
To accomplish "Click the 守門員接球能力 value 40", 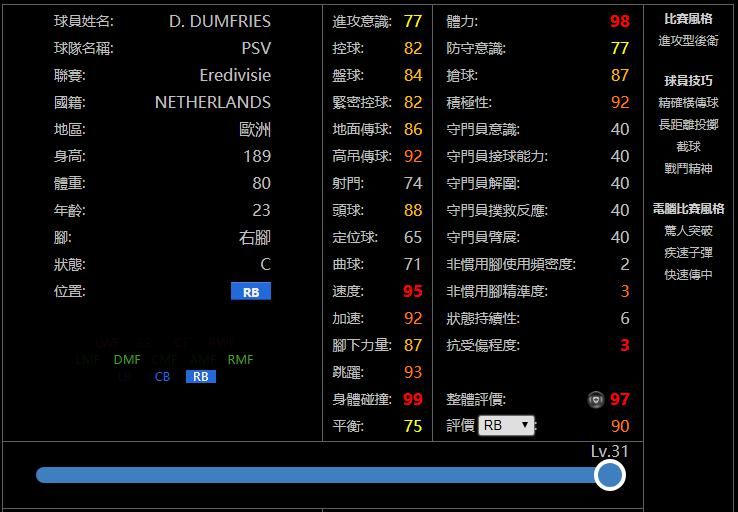I will [619, 156].
